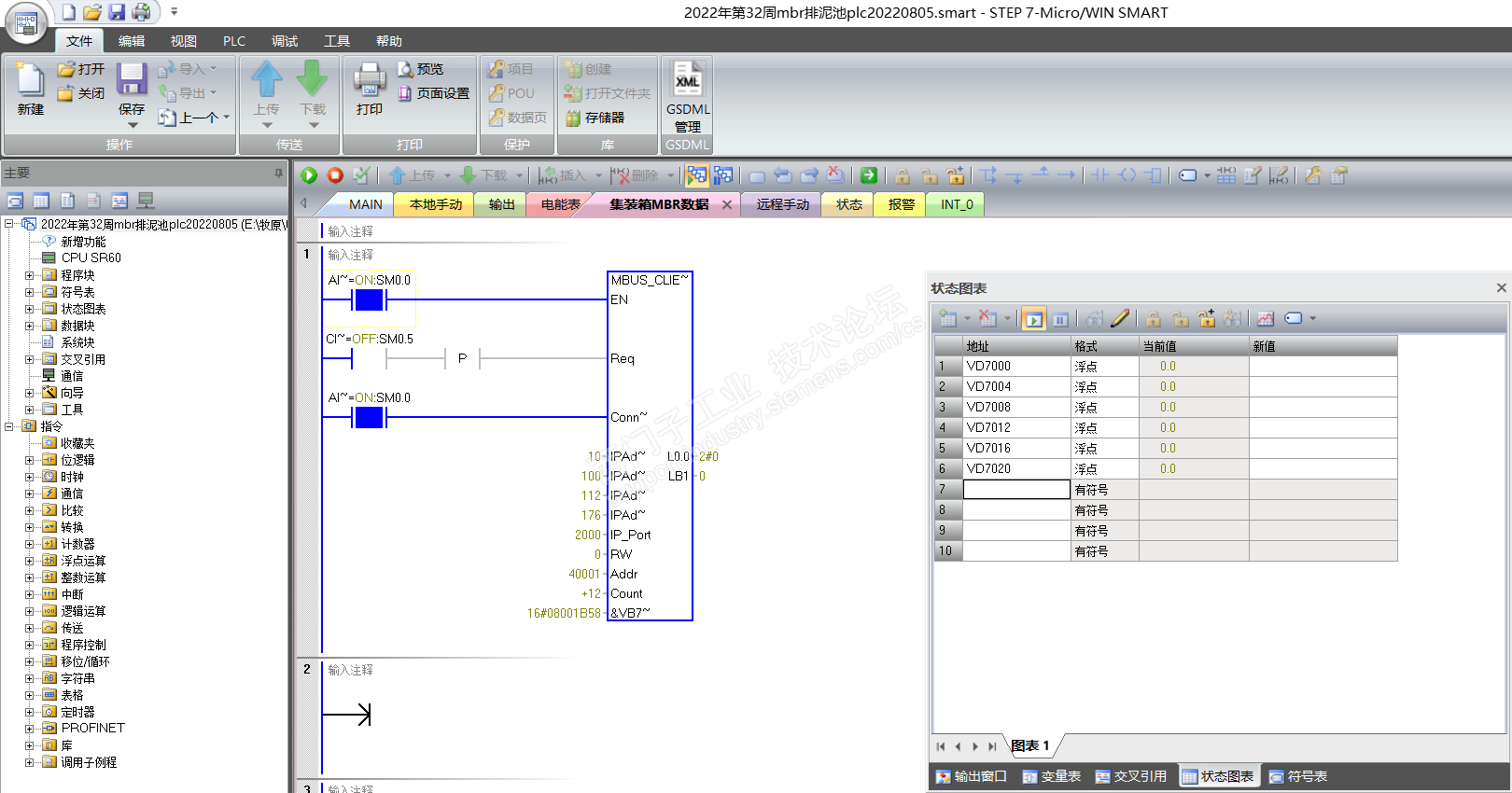Click the GSDML management XML icon
1512x793 pixels.
(688, 96)
